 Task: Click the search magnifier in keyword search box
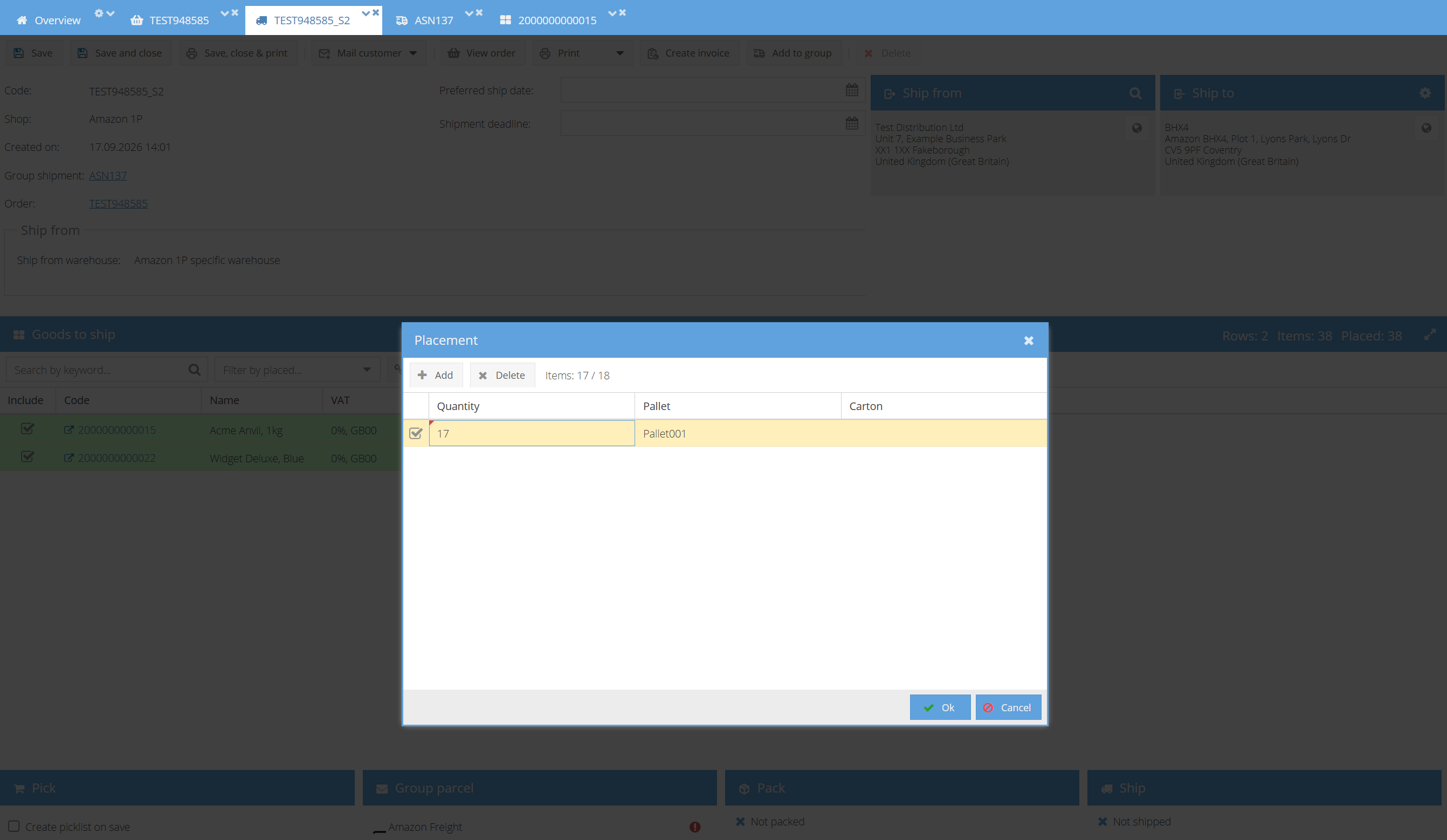point(195,370)
